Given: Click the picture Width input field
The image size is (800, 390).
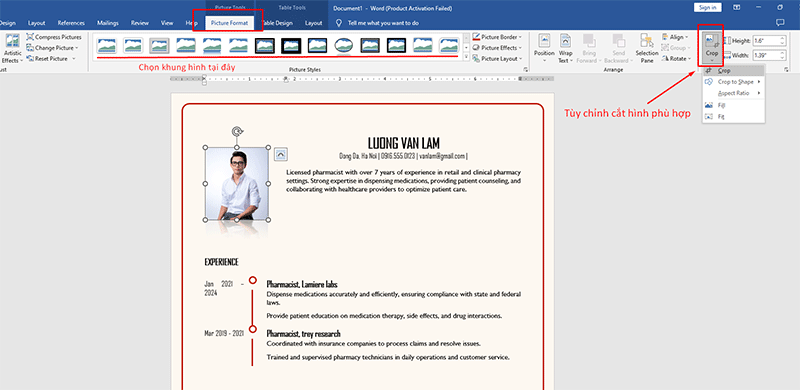Looking at the screenshot, I should pos(765,55).
